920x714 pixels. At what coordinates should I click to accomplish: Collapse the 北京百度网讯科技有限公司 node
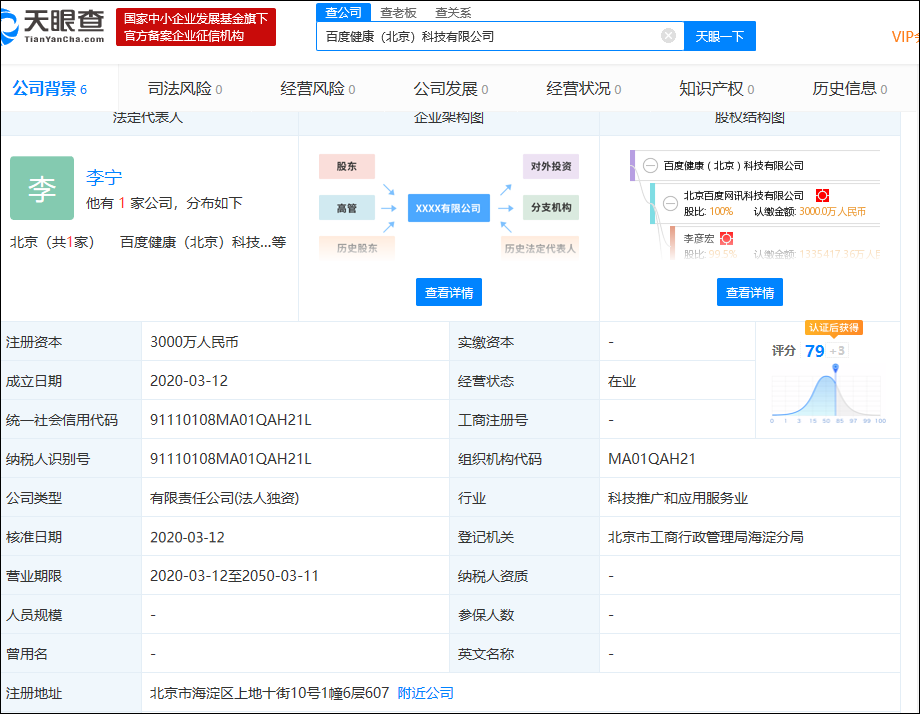click(x=670, y=203)
